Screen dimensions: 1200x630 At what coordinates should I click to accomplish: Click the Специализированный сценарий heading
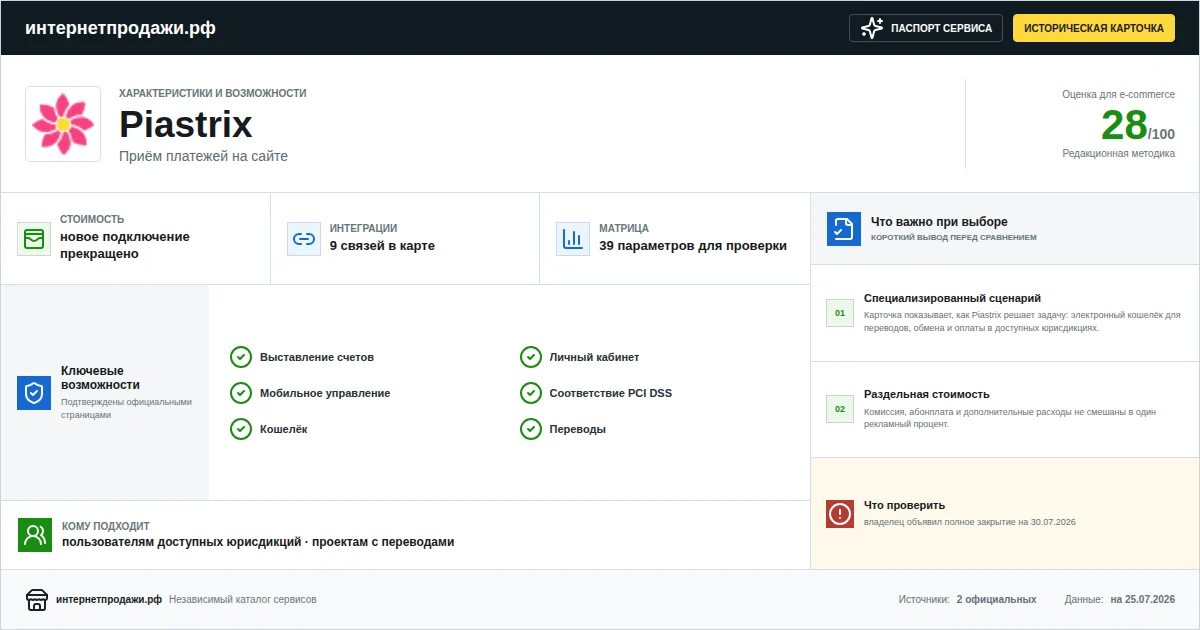point(952,298)
